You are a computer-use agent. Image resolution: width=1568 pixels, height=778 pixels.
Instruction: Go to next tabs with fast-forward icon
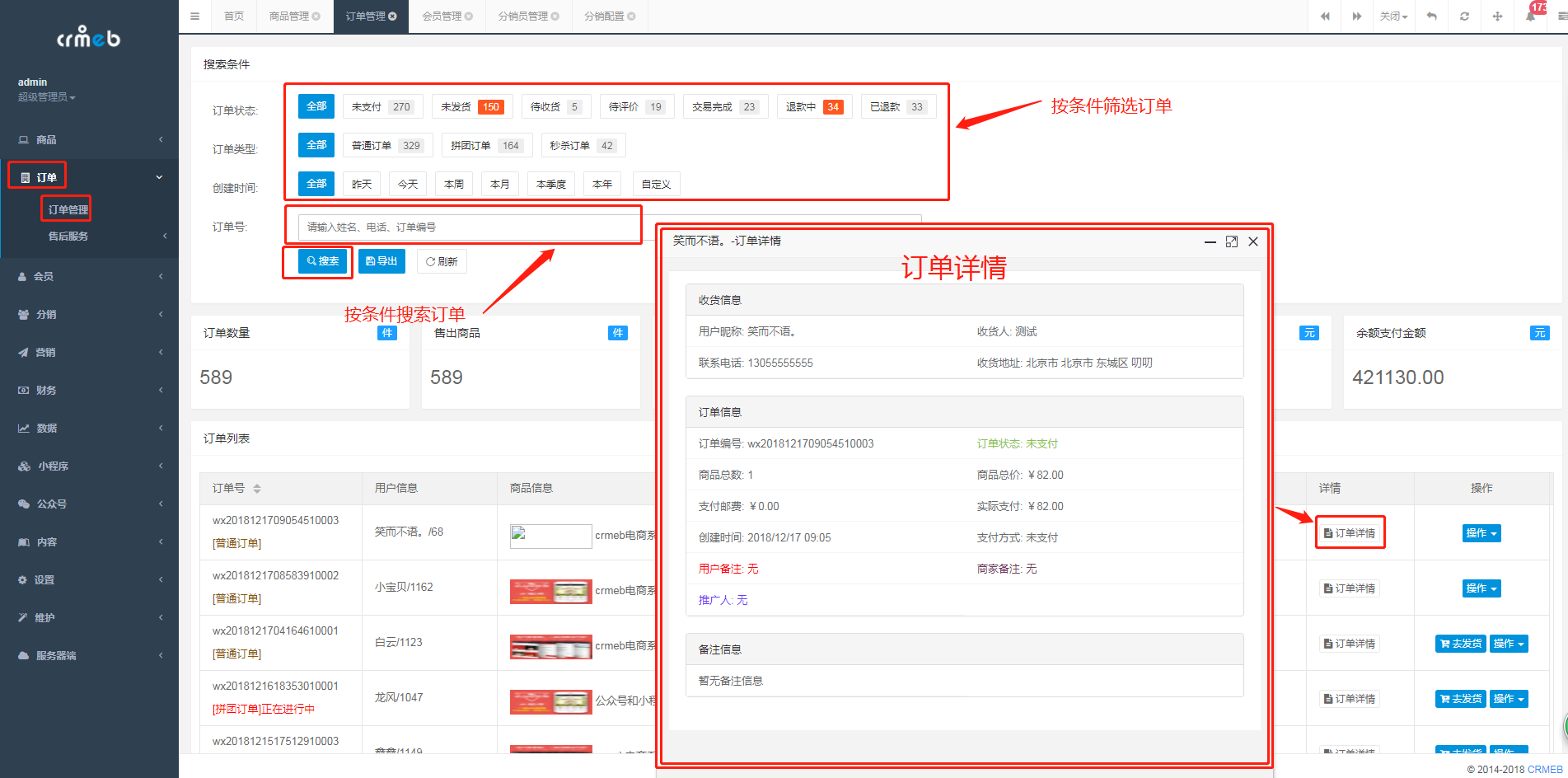pyautogui.click(x=1356, y=16)
